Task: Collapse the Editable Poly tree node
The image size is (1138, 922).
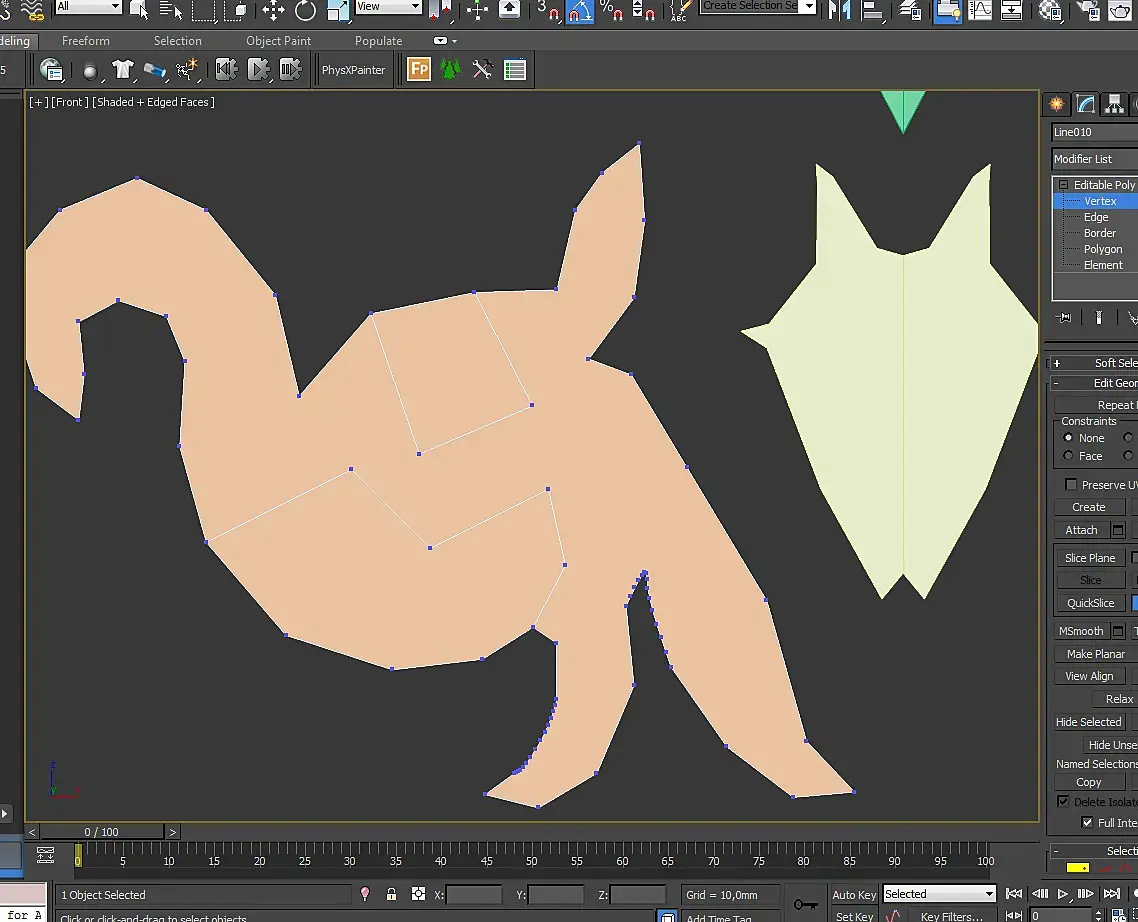Action: (x=1064, y=185)
